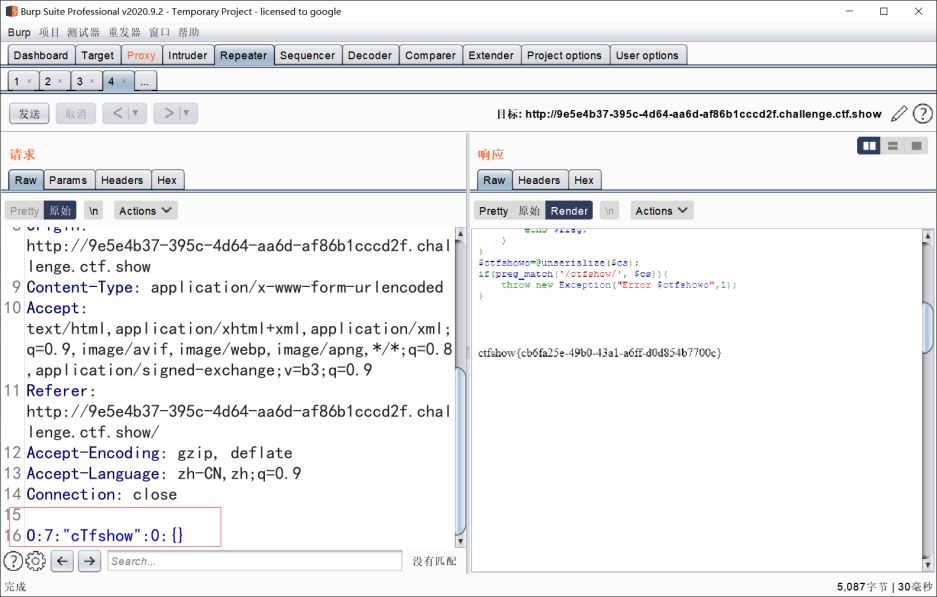Open response Actions dropdown
The height and width of the screenshot is (597, 937).
tap(662, 211)
